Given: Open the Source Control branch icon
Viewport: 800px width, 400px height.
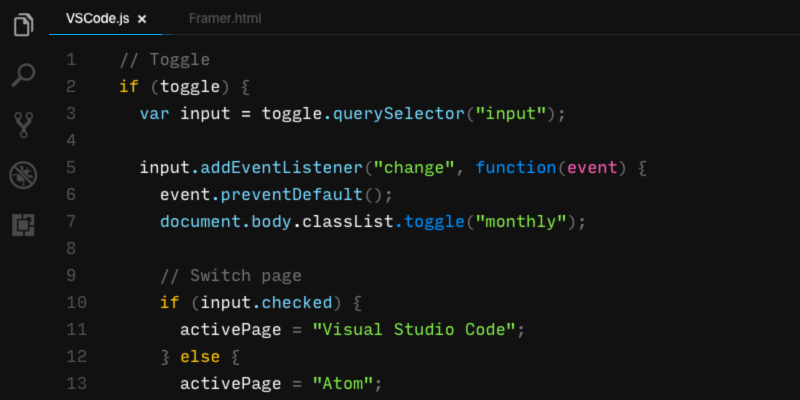Looking at the screenshot, I should (x=23, y=125).
